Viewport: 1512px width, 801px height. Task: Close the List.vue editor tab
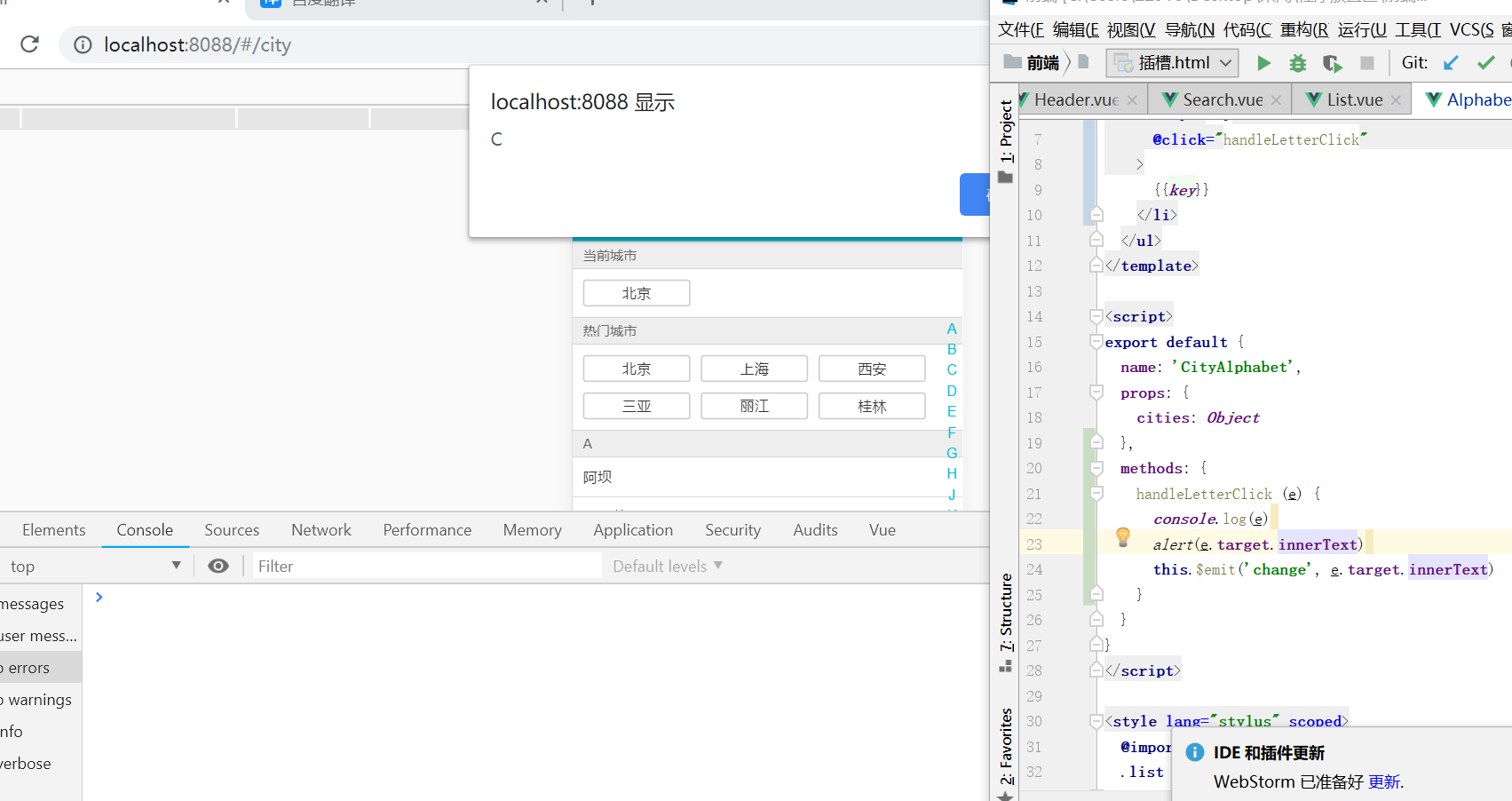(1396, 100)
